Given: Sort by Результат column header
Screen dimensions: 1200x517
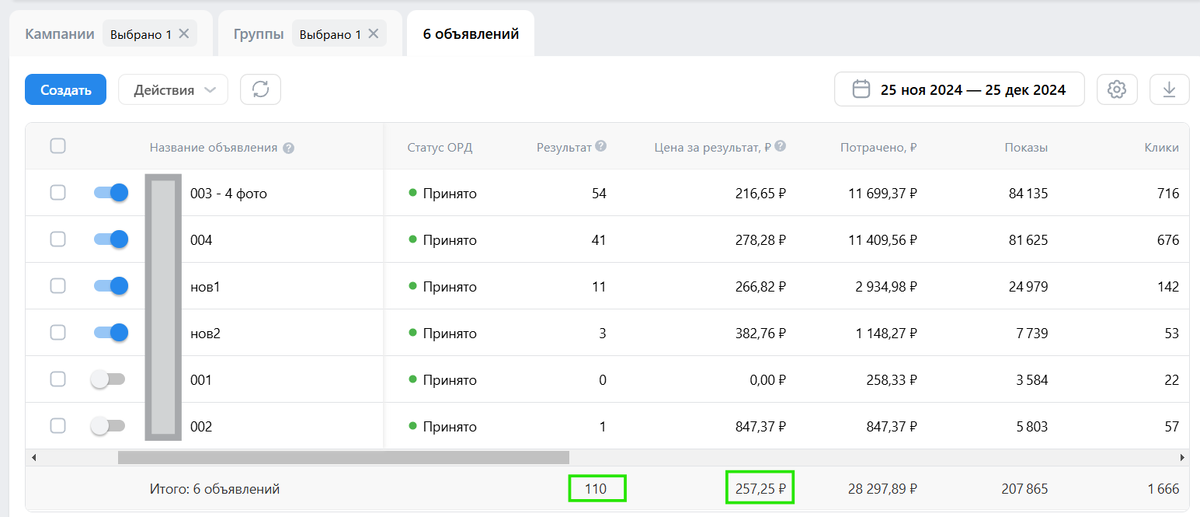Looking at the screenshot, I should 564,147.
